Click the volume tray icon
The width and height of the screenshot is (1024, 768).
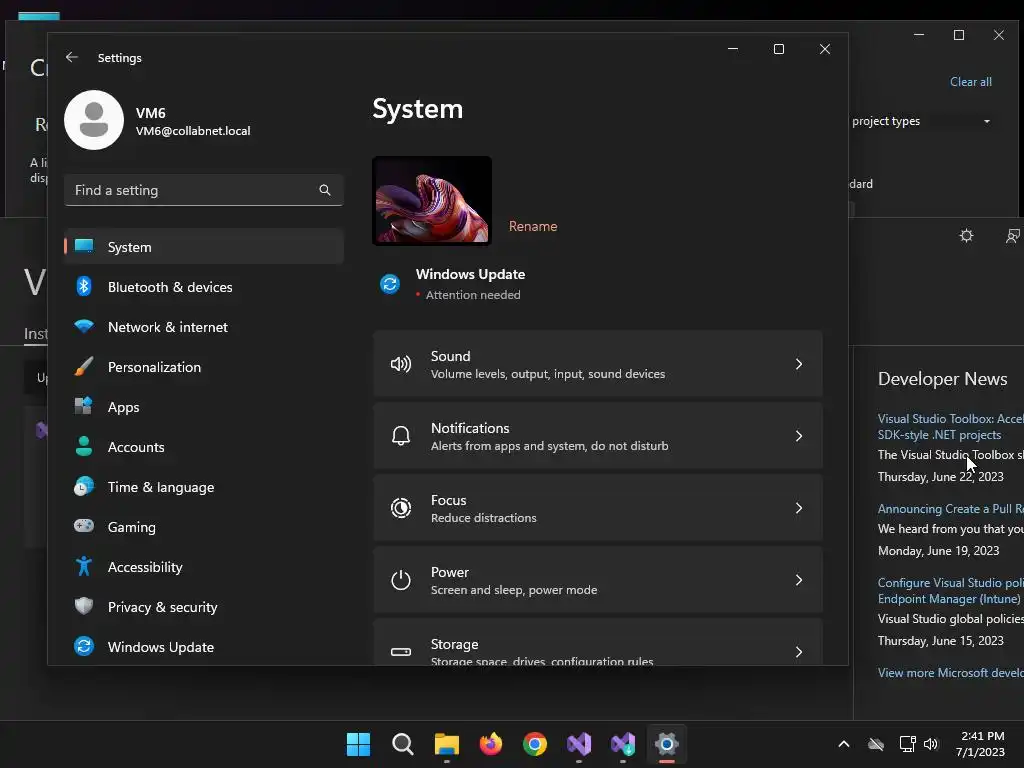[931, 744]
